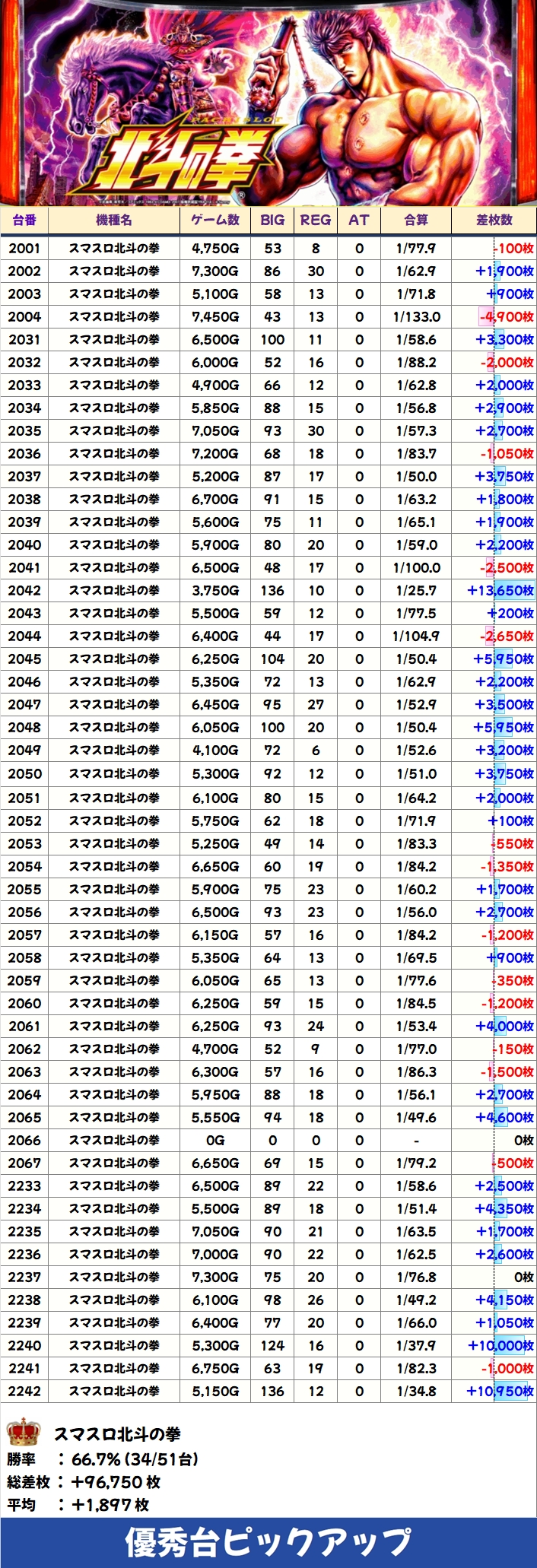This screenshot has height=1568, width=537.
Task: Click machine number 2004
Action: pos(24,316)
